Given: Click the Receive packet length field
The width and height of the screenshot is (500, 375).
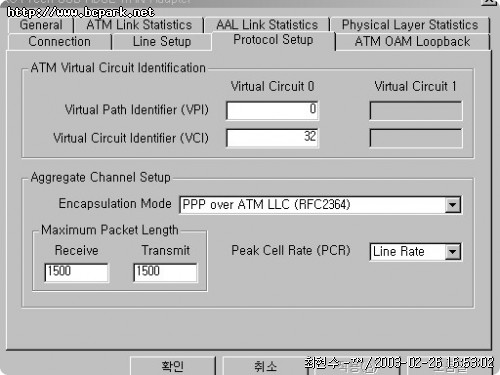Looking at the screenshot, I should point(76,272).
